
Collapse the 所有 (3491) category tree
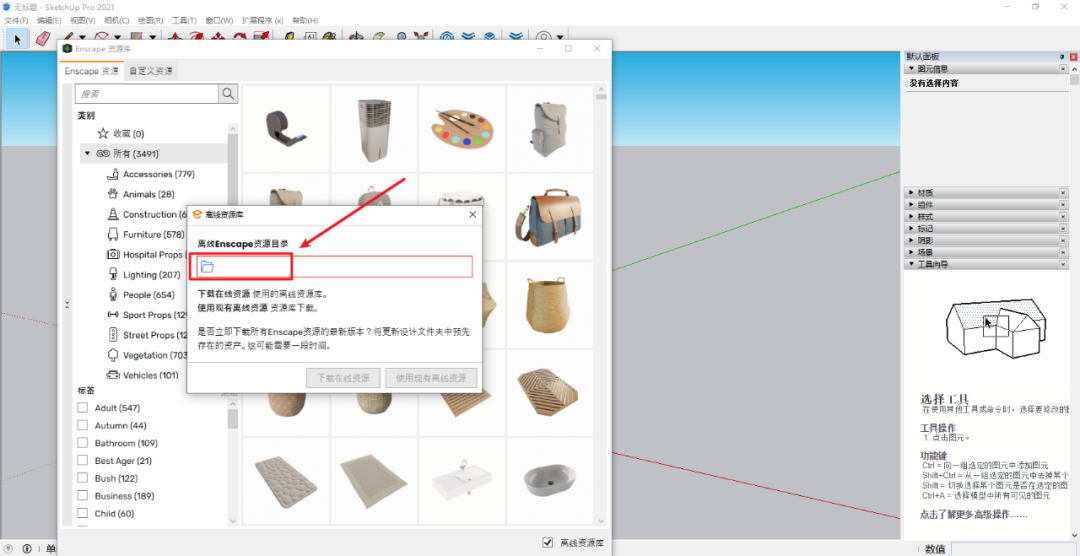point(87,154)
